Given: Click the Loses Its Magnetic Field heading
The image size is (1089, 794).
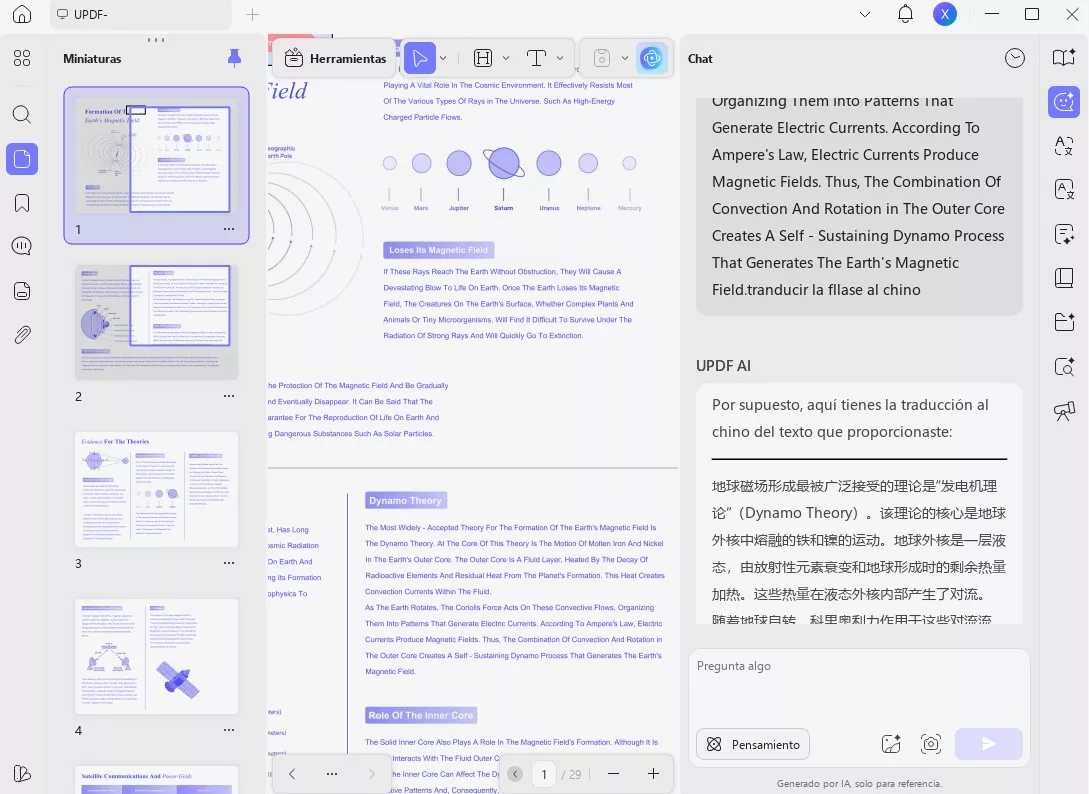Looking at the screenshot, I should tap(438, 250).
